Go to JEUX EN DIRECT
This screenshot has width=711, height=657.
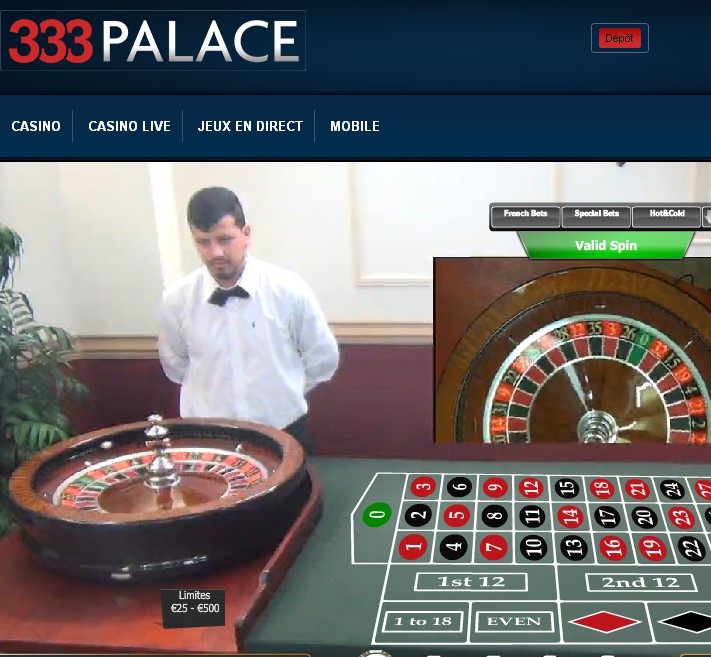250,126
